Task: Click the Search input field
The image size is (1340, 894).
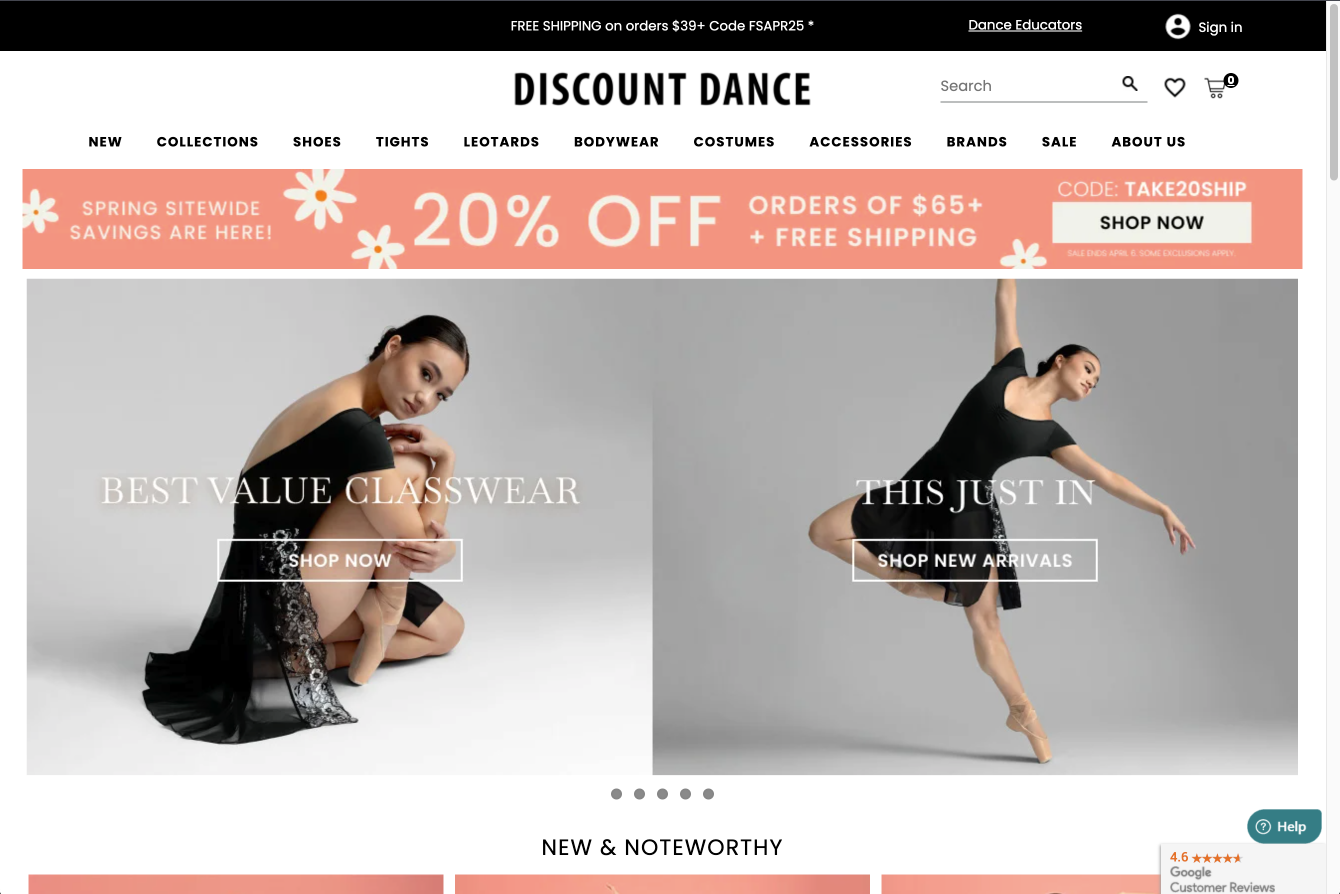Action: (x=1028, y=86)
